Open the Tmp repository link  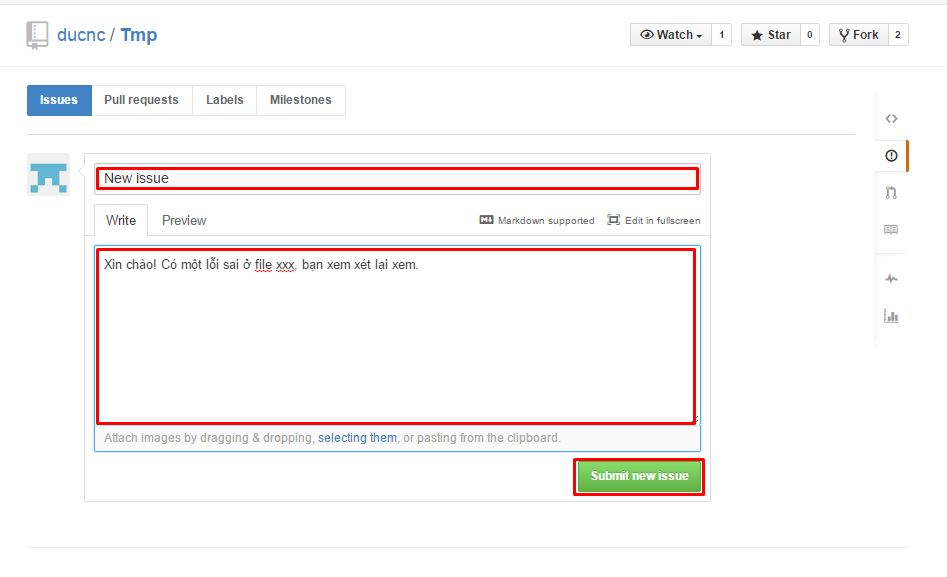coord(139,35)
